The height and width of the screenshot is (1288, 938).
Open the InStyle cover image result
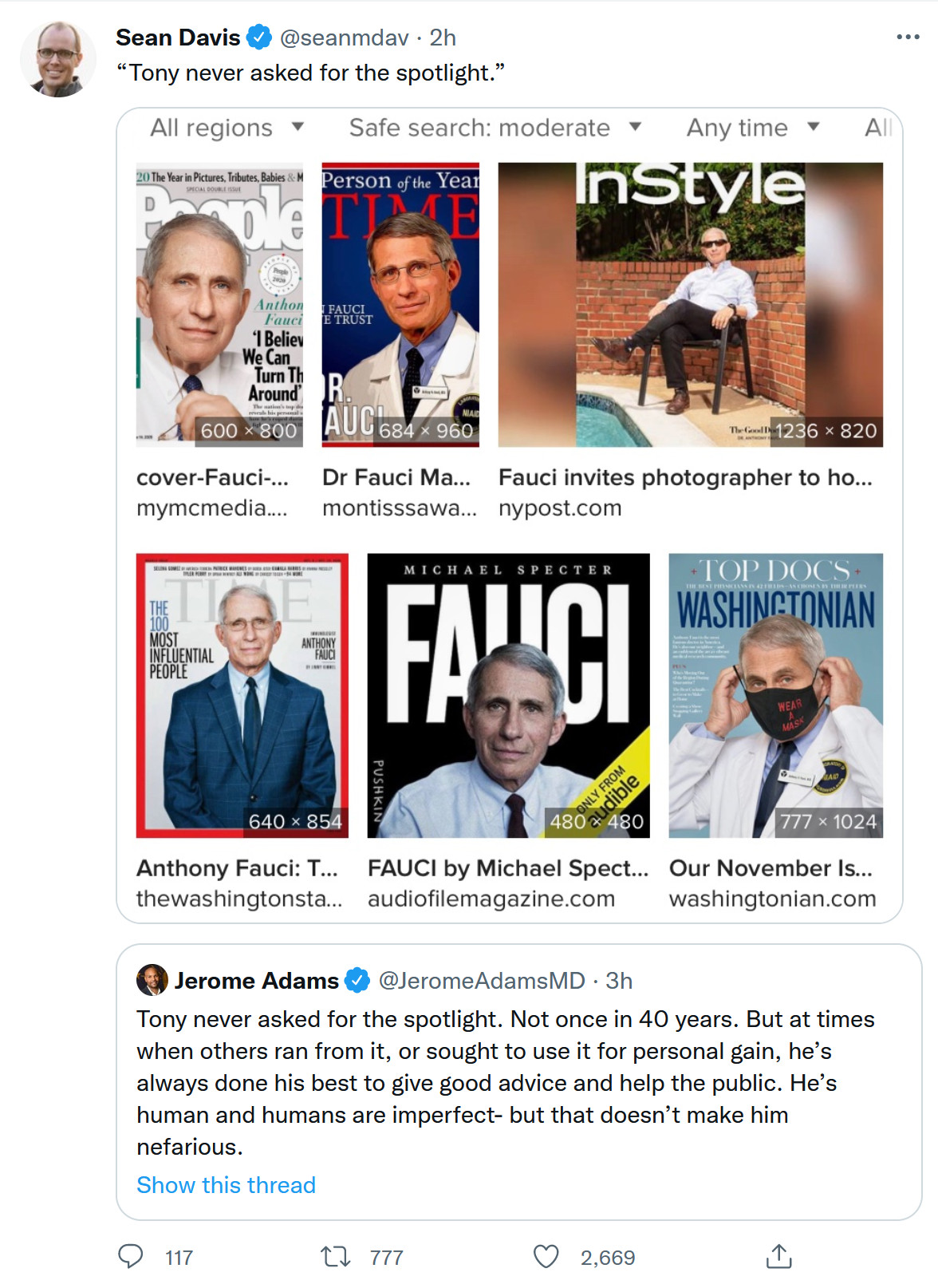[x=690, y=304]
